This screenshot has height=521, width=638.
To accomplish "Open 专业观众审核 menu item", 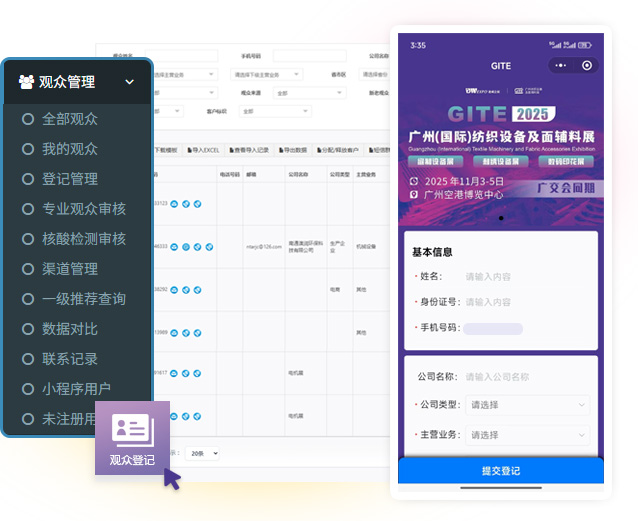I will (x=84, y=209).
